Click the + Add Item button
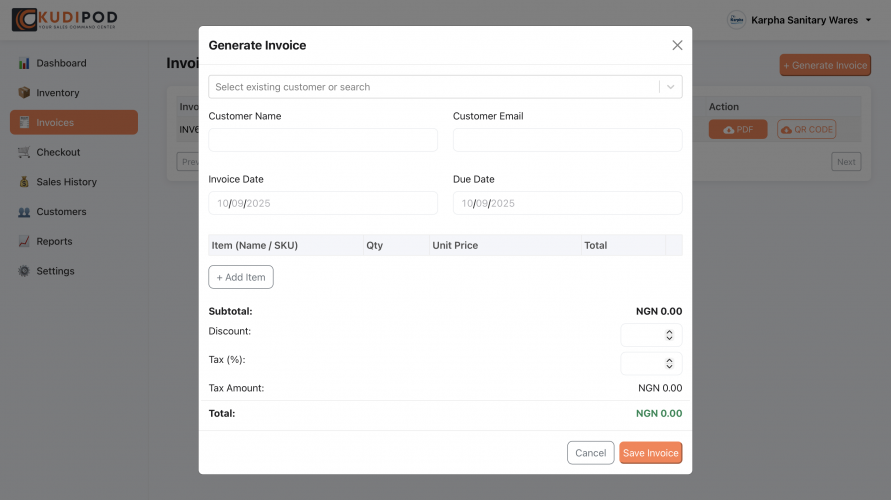 coord(241,277)
